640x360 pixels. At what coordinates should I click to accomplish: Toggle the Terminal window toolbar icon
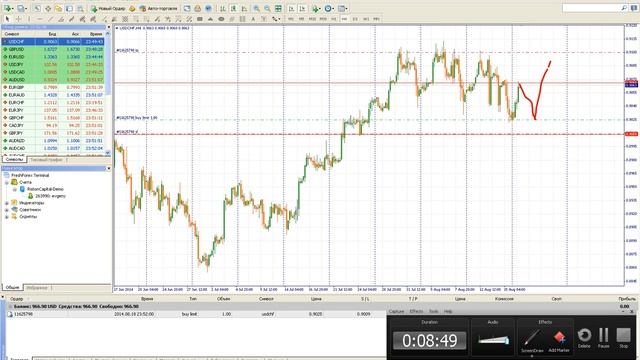70,8
